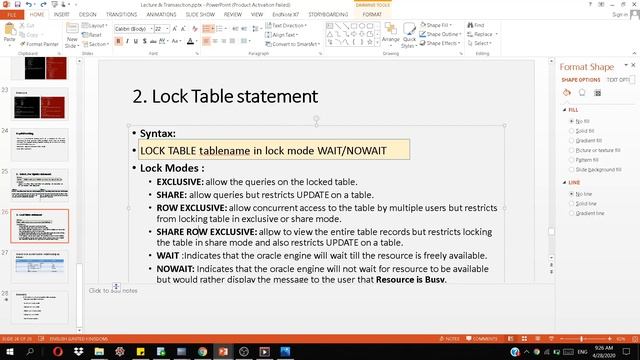Screen dimensions: 640x360
Task: Select the No line radio button
Action: pos(571,194)
